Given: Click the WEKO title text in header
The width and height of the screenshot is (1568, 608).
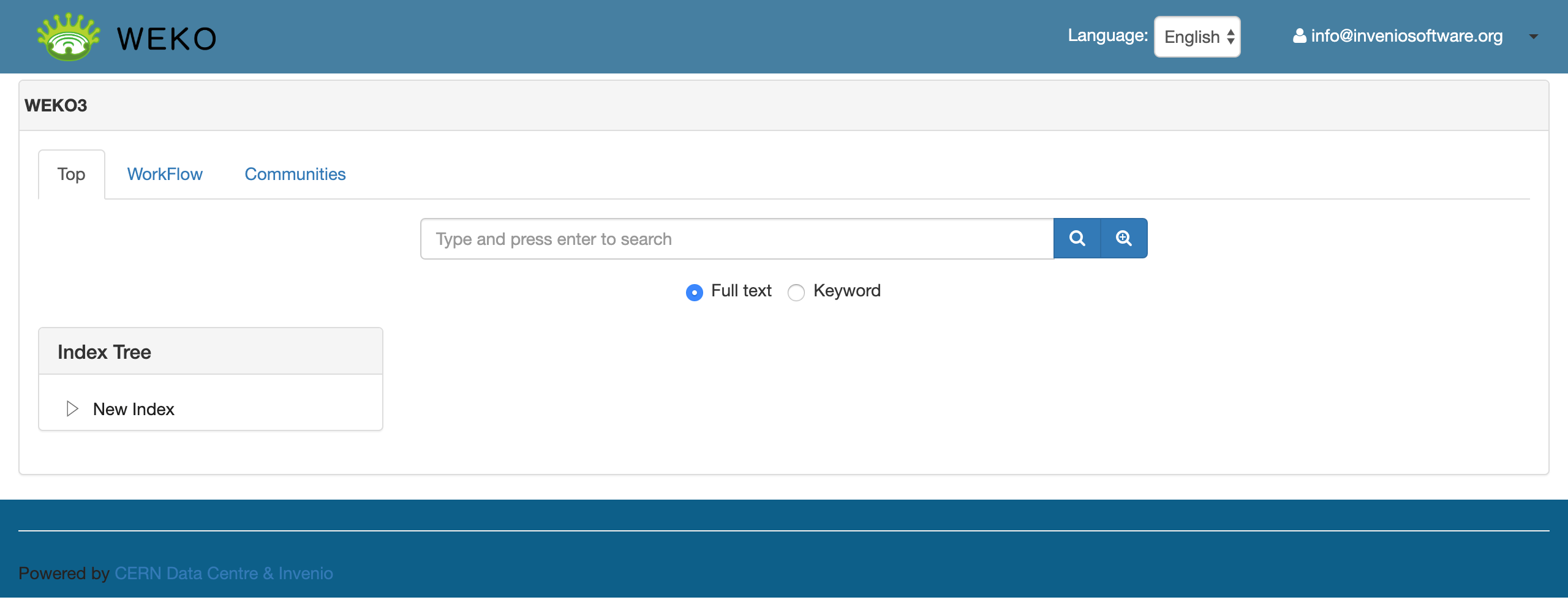Looking at the screenshot, I should (x=167, y=39).
